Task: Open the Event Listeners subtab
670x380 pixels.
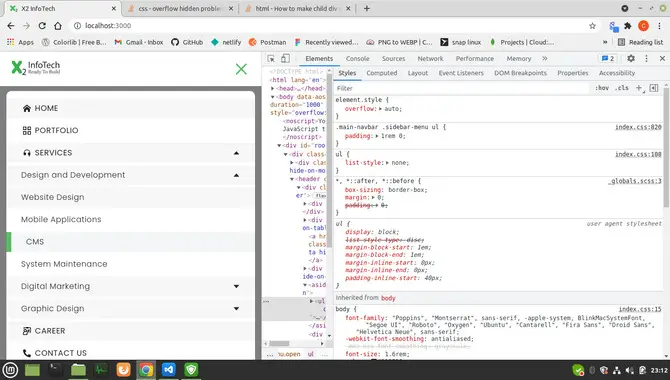Action: coord(461,73)
